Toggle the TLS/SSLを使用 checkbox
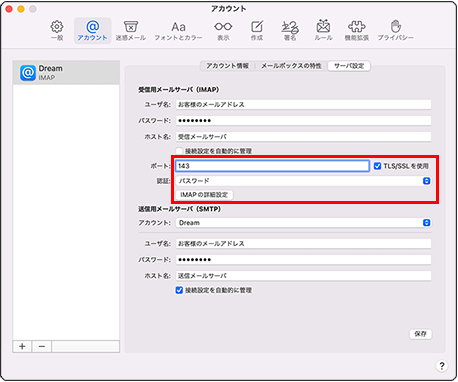The width and height of the screenshot is (458, 382). point(377,166)
